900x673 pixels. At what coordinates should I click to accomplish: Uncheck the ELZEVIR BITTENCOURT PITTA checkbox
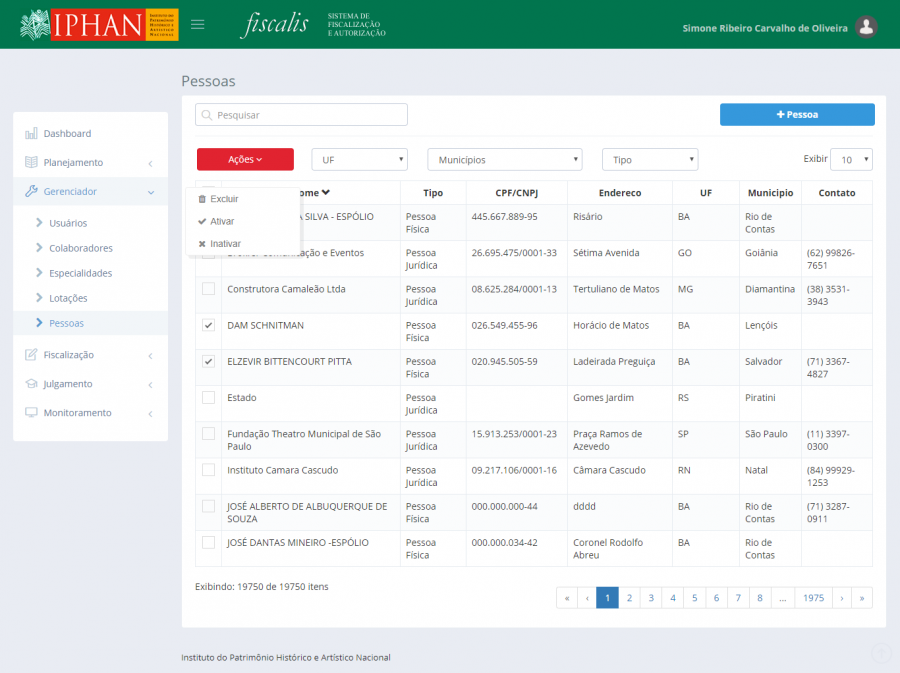click(208, 361)
